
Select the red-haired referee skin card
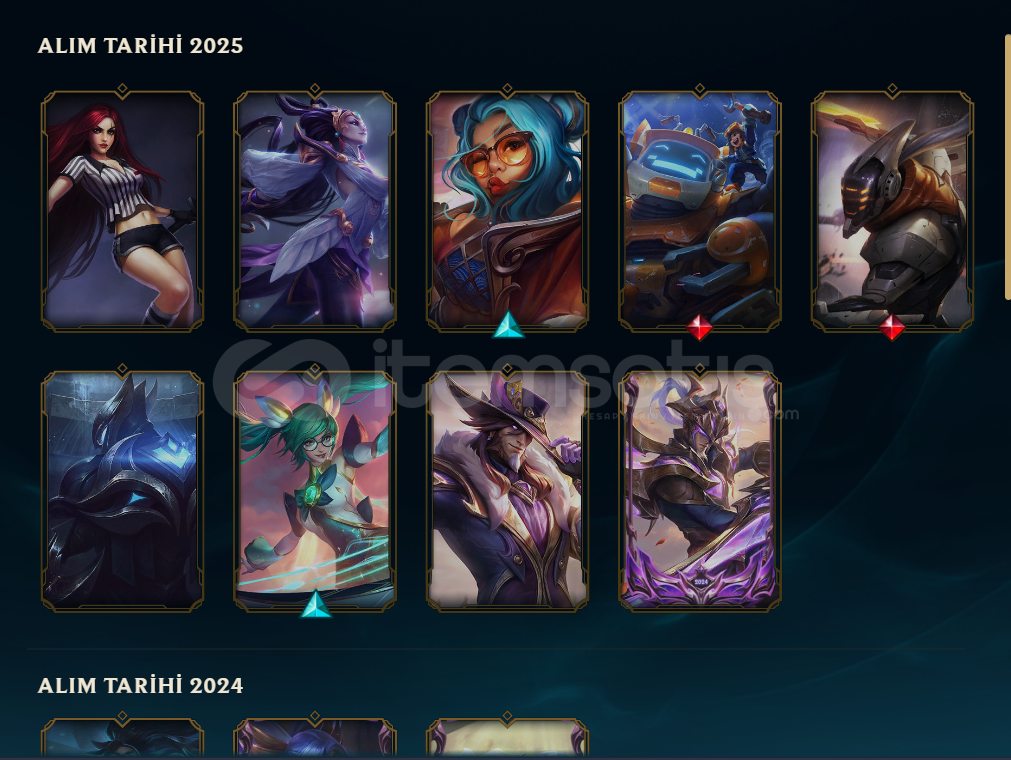pos(123,211)
